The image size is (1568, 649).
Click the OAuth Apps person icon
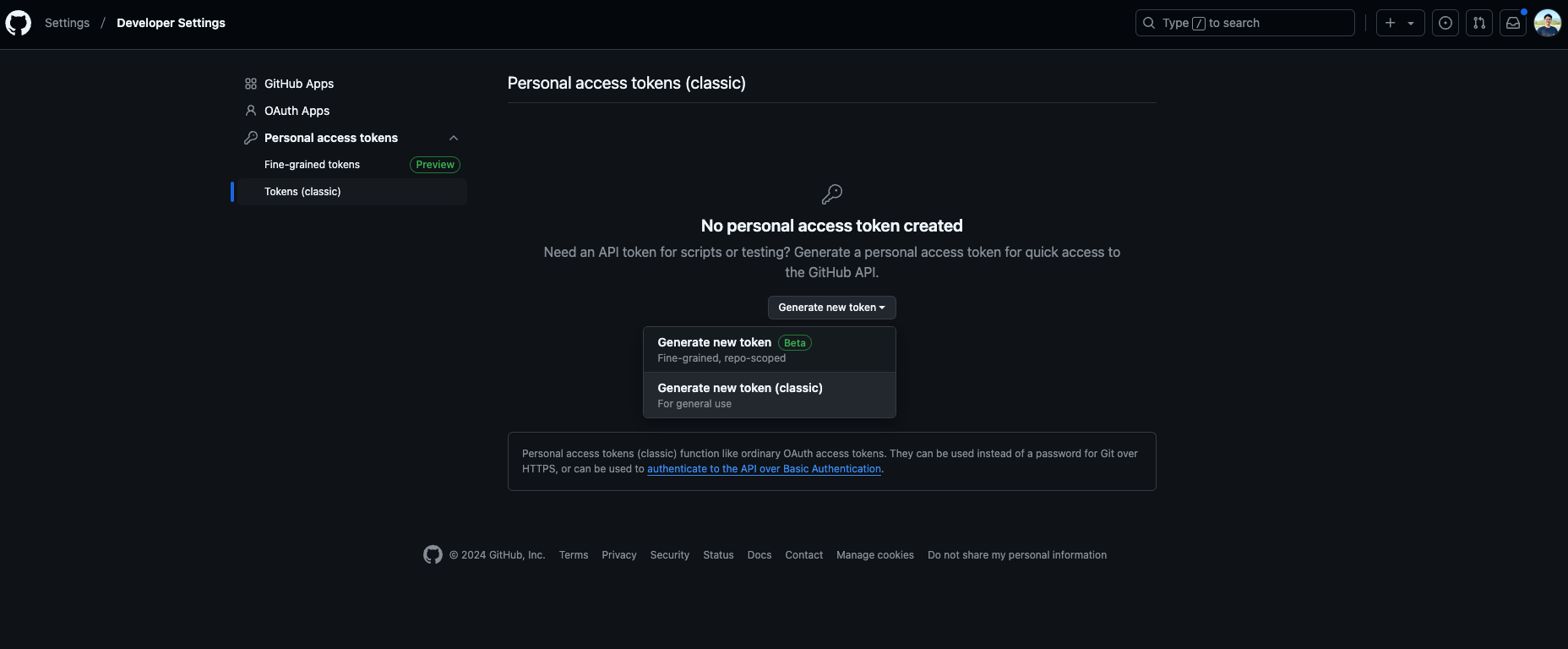(x=251, y=111)
